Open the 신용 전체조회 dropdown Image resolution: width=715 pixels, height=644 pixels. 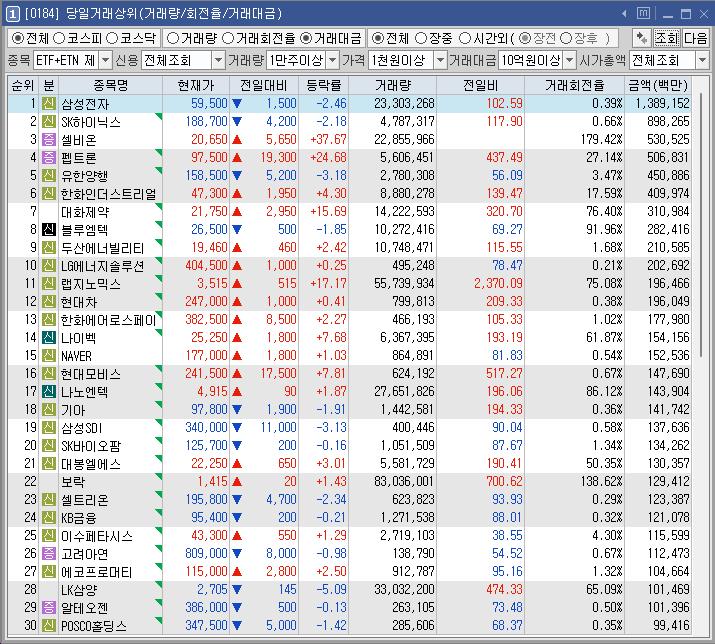(218, 60)
